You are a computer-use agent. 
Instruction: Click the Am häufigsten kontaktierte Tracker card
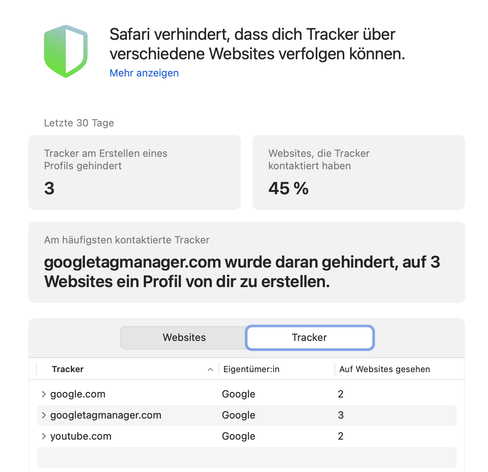[246, 262]
